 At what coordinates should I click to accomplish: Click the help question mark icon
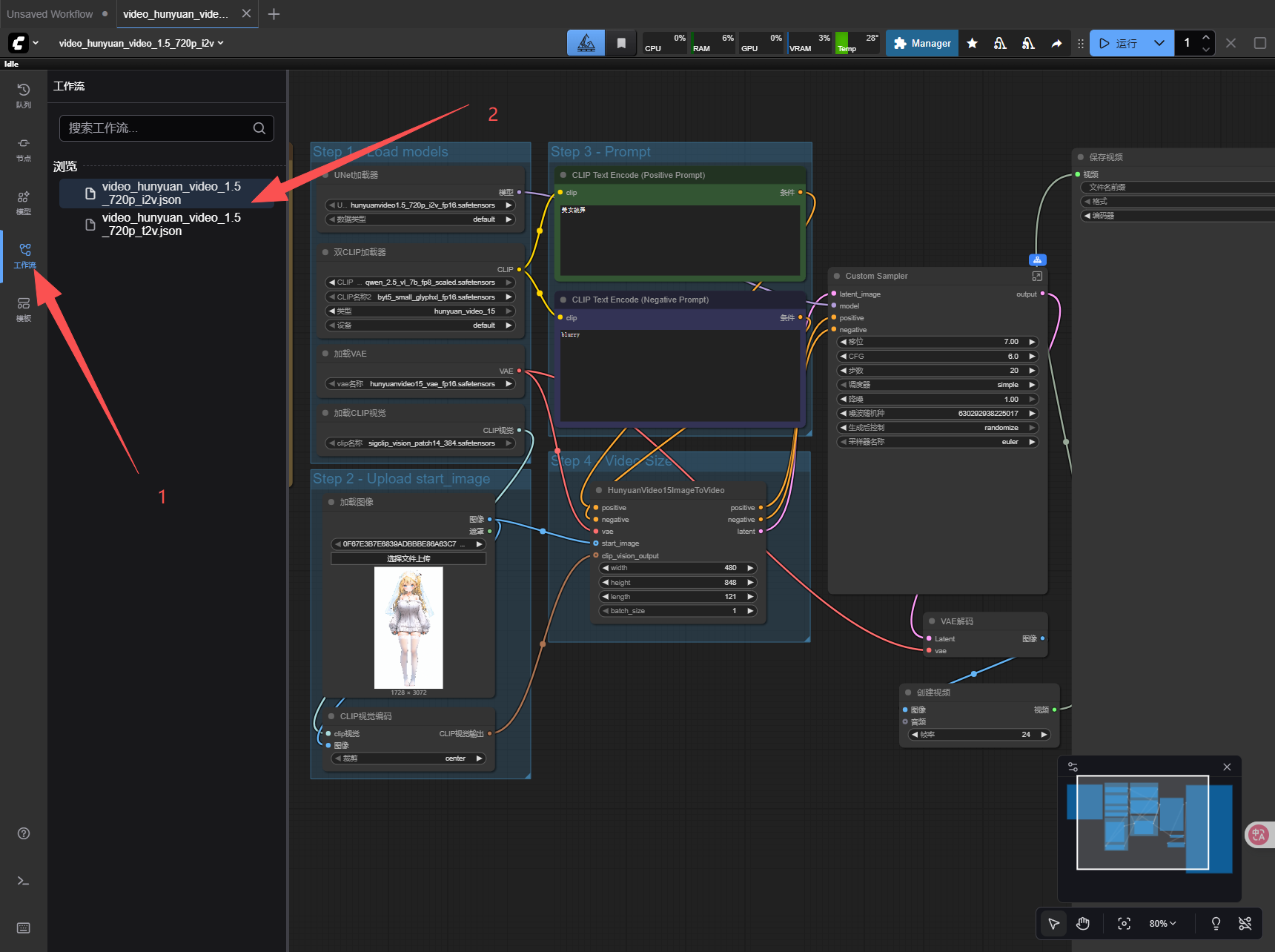[24, 833]
